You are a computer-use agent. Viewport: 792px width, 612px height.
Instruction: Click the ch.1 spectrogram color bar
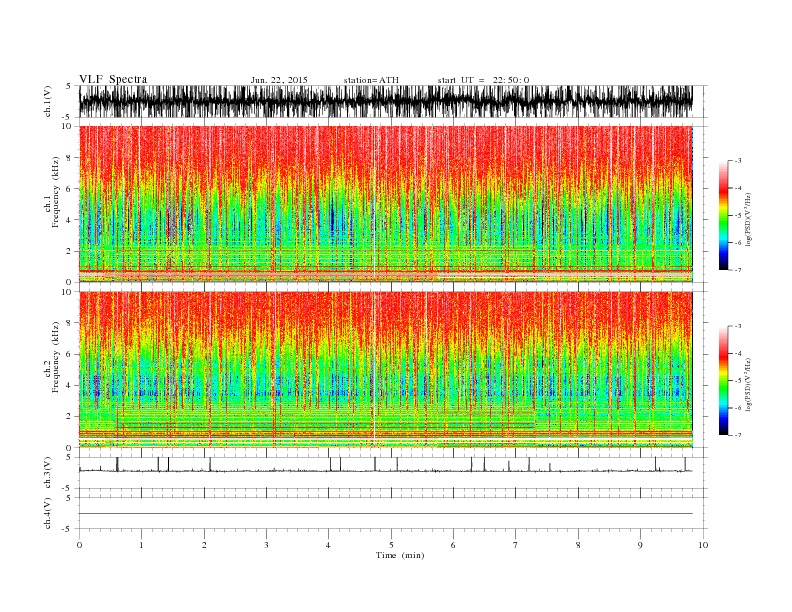pos(723,216)
